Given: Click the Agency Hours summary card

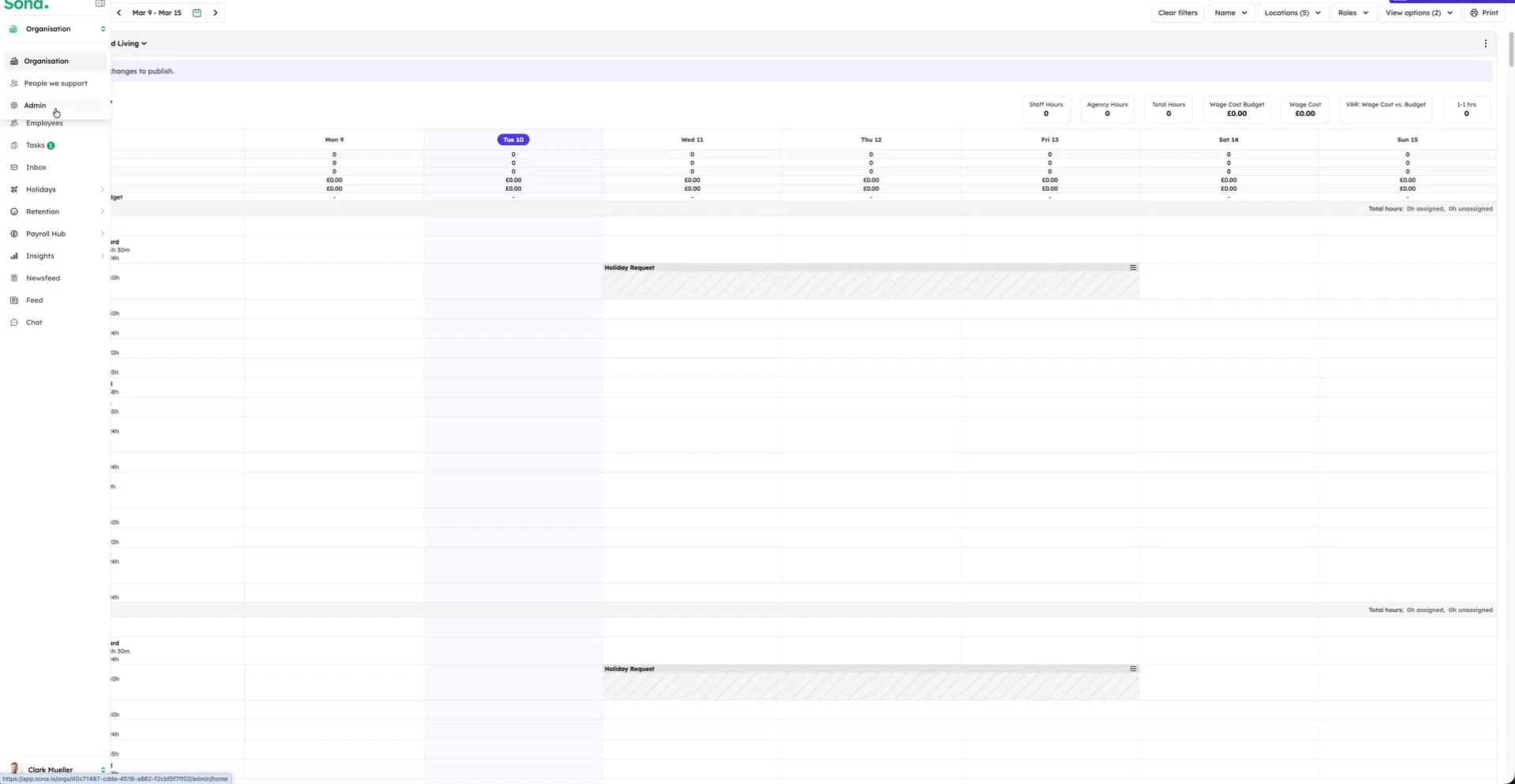Looking at the screenshot, I should pos(1107,109).
